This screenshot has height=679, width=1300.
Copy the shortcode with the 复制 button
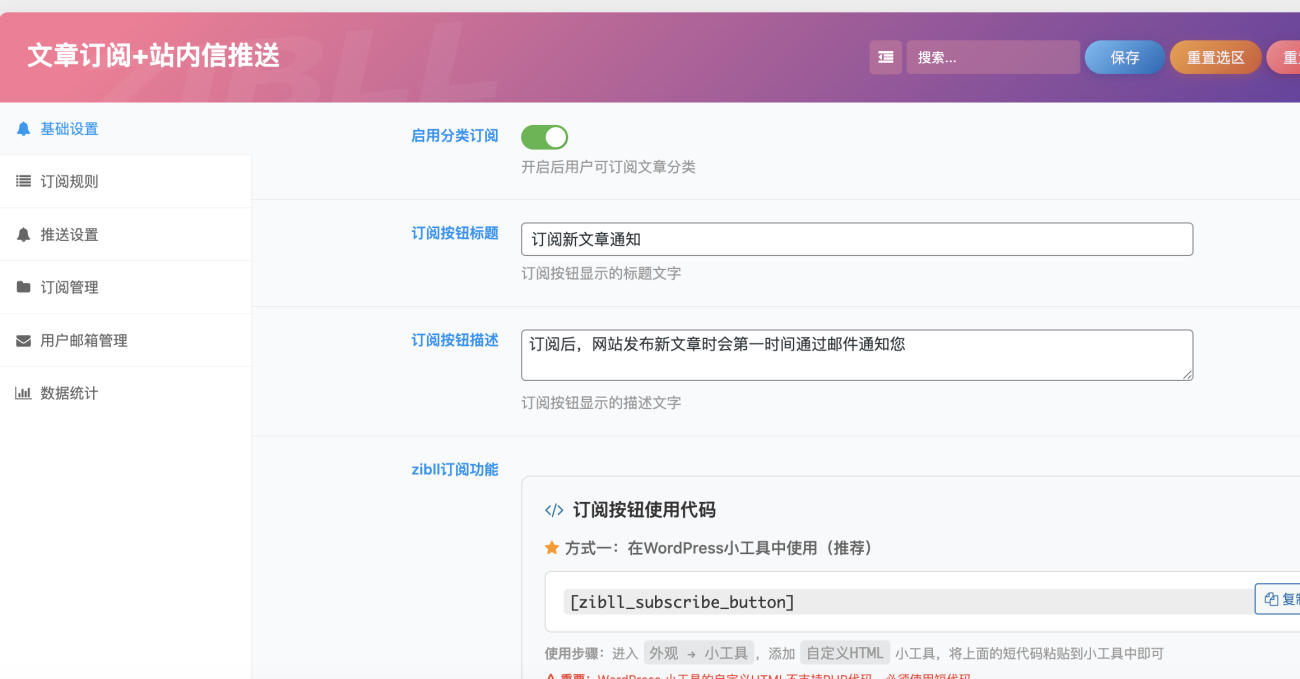tap(1279, 599)
